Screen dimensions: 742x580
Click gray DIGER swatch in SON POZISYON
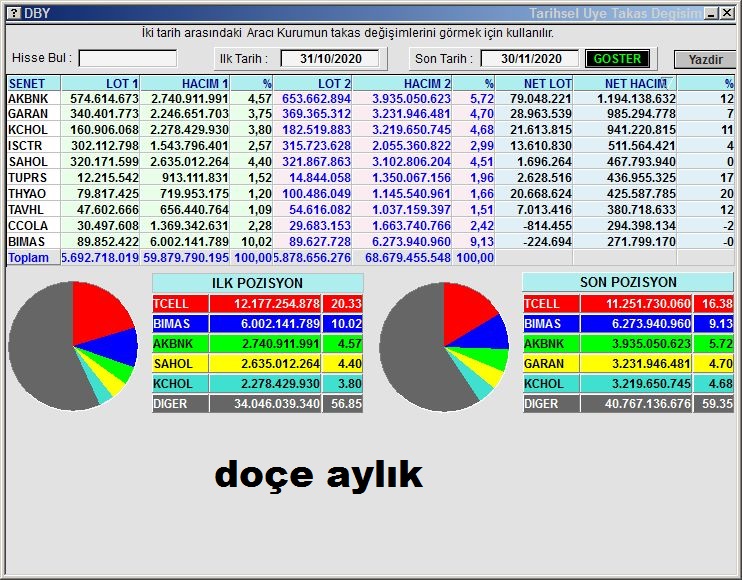(x=551, y=404)
